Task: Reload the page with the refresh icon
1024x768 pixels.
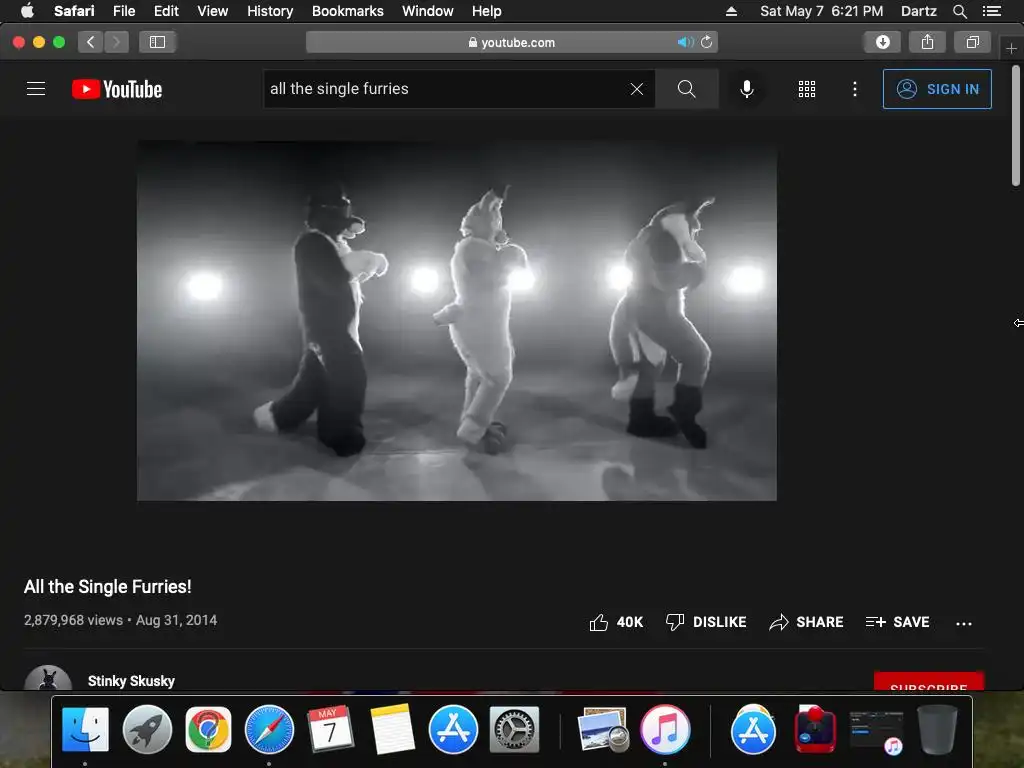Action: [x=707, y=42]
